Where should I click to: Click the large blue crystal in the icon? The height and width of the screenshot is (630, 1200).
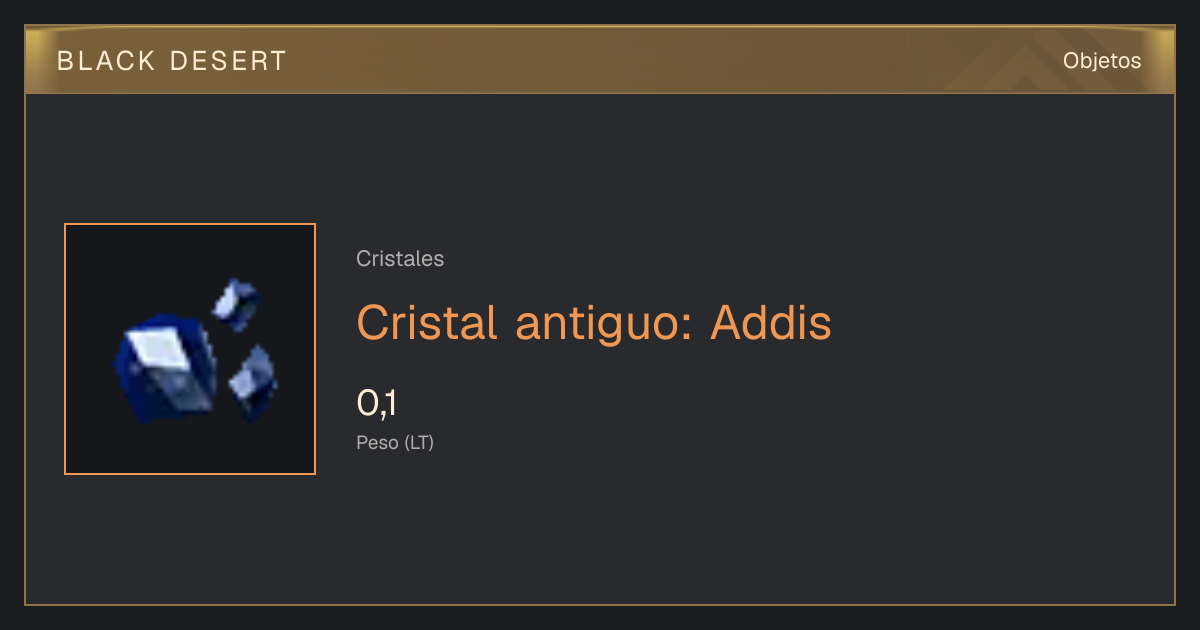click(x=163, y=367)
